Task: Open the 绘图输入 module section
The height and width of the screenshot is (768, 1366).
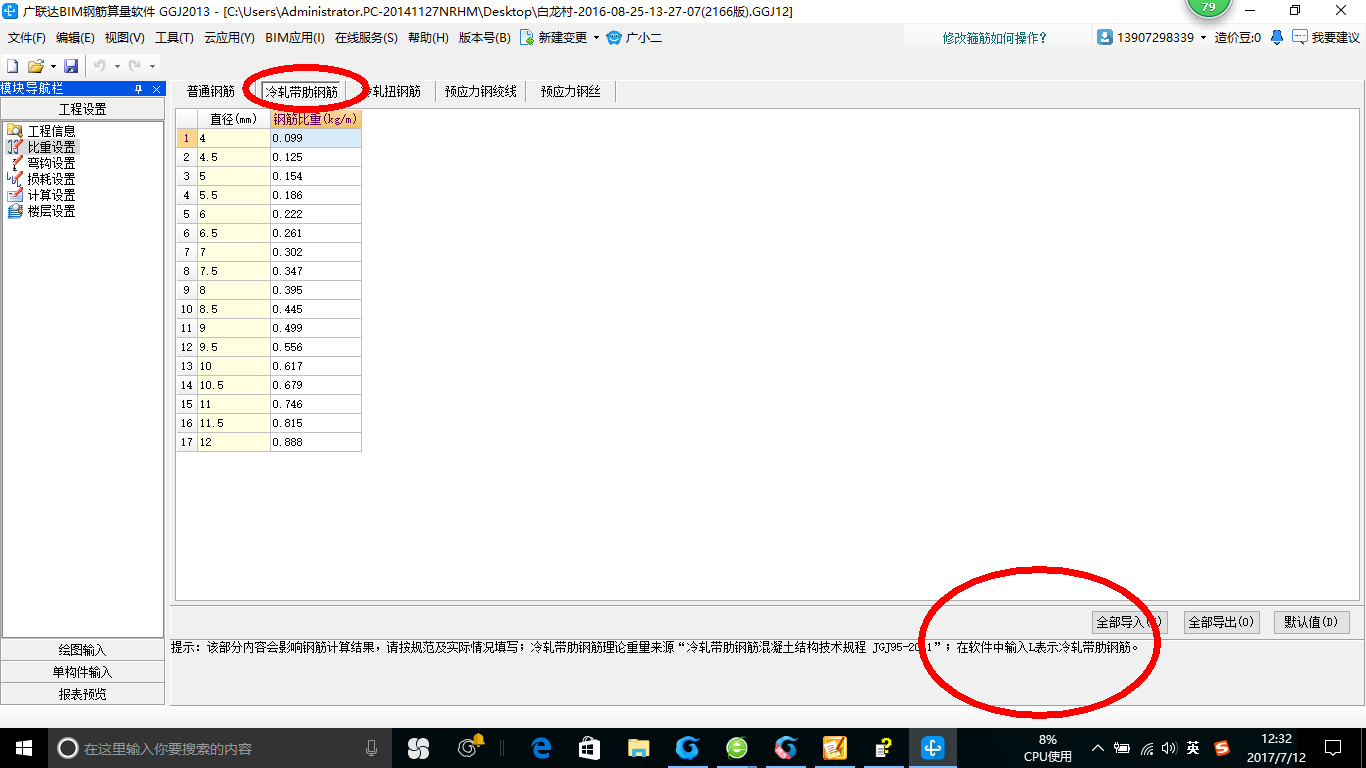Action: coord(82,650)
